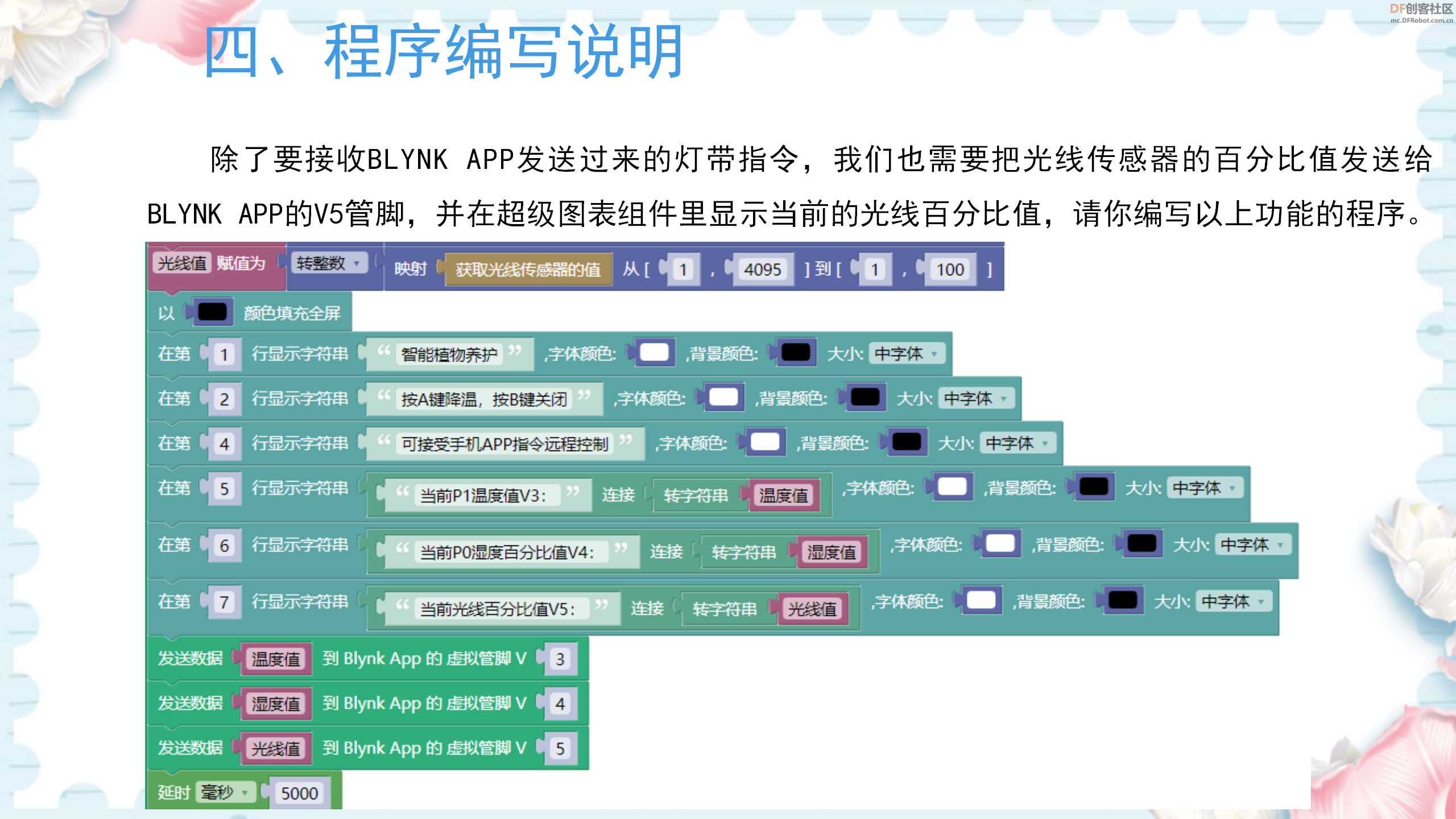Click row number field 7 in display block

pos(224,602)
